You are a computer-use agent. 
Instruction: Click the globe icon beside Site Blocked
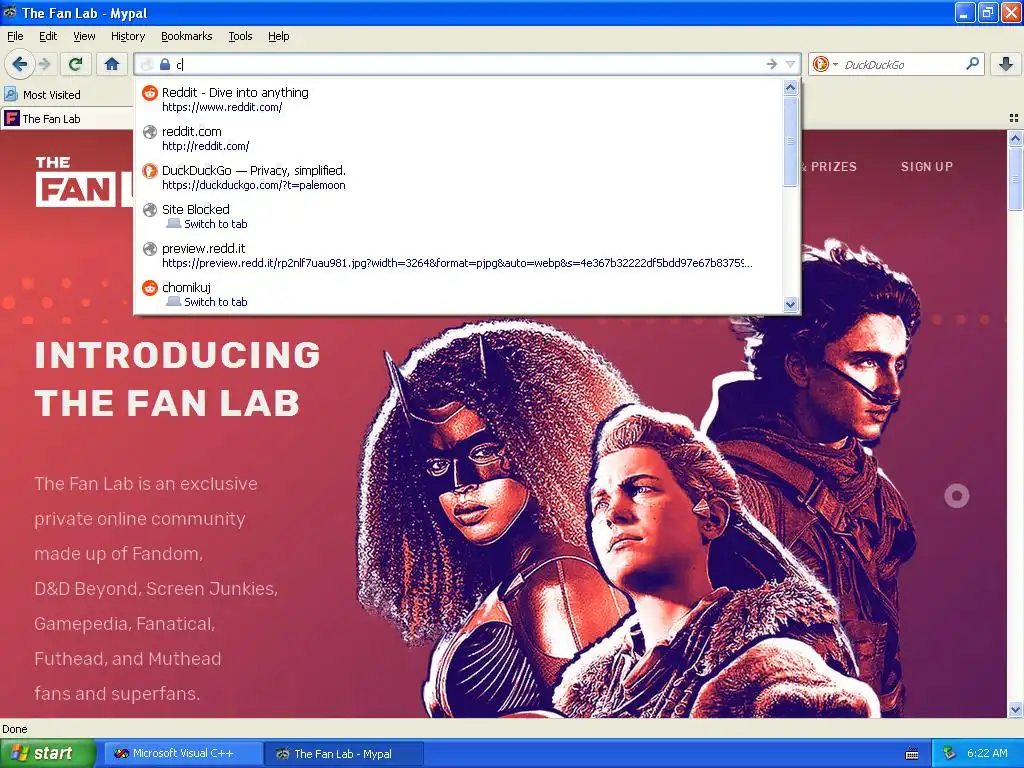(150, 210)
